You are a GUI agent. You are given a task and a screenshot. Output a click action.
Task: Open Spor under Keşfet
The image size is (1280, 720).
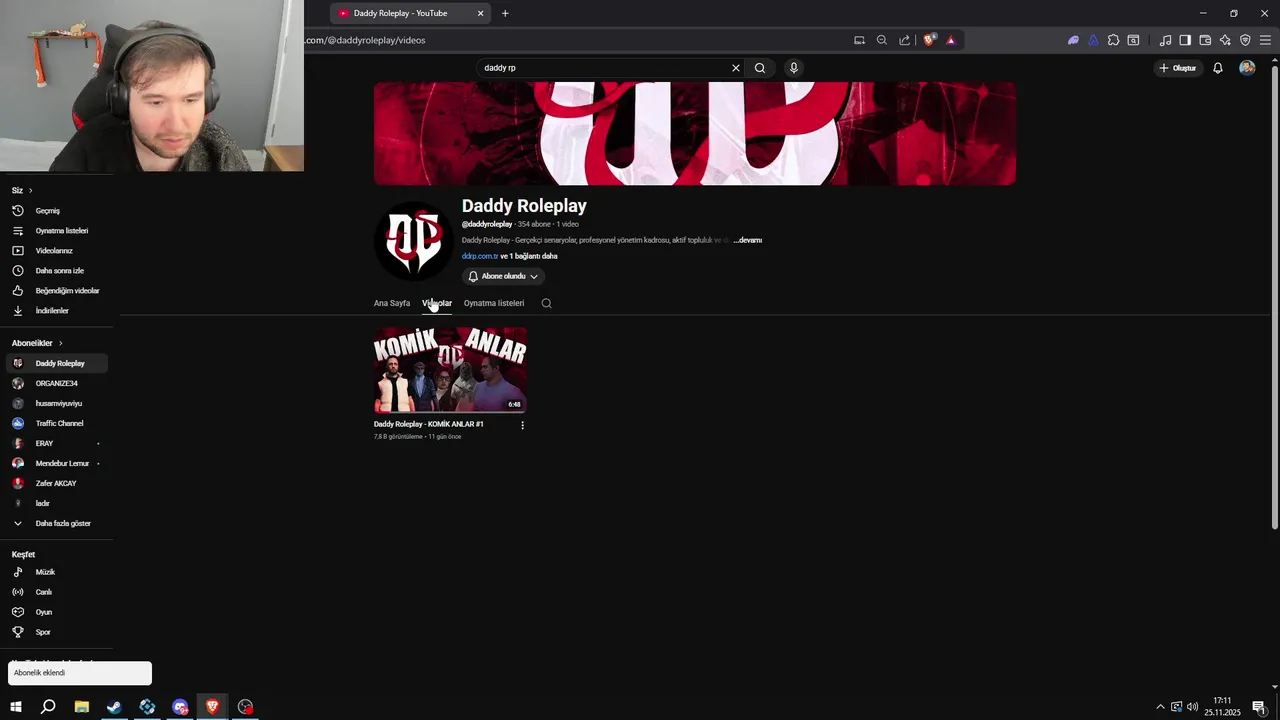click(x=56, y=632)
